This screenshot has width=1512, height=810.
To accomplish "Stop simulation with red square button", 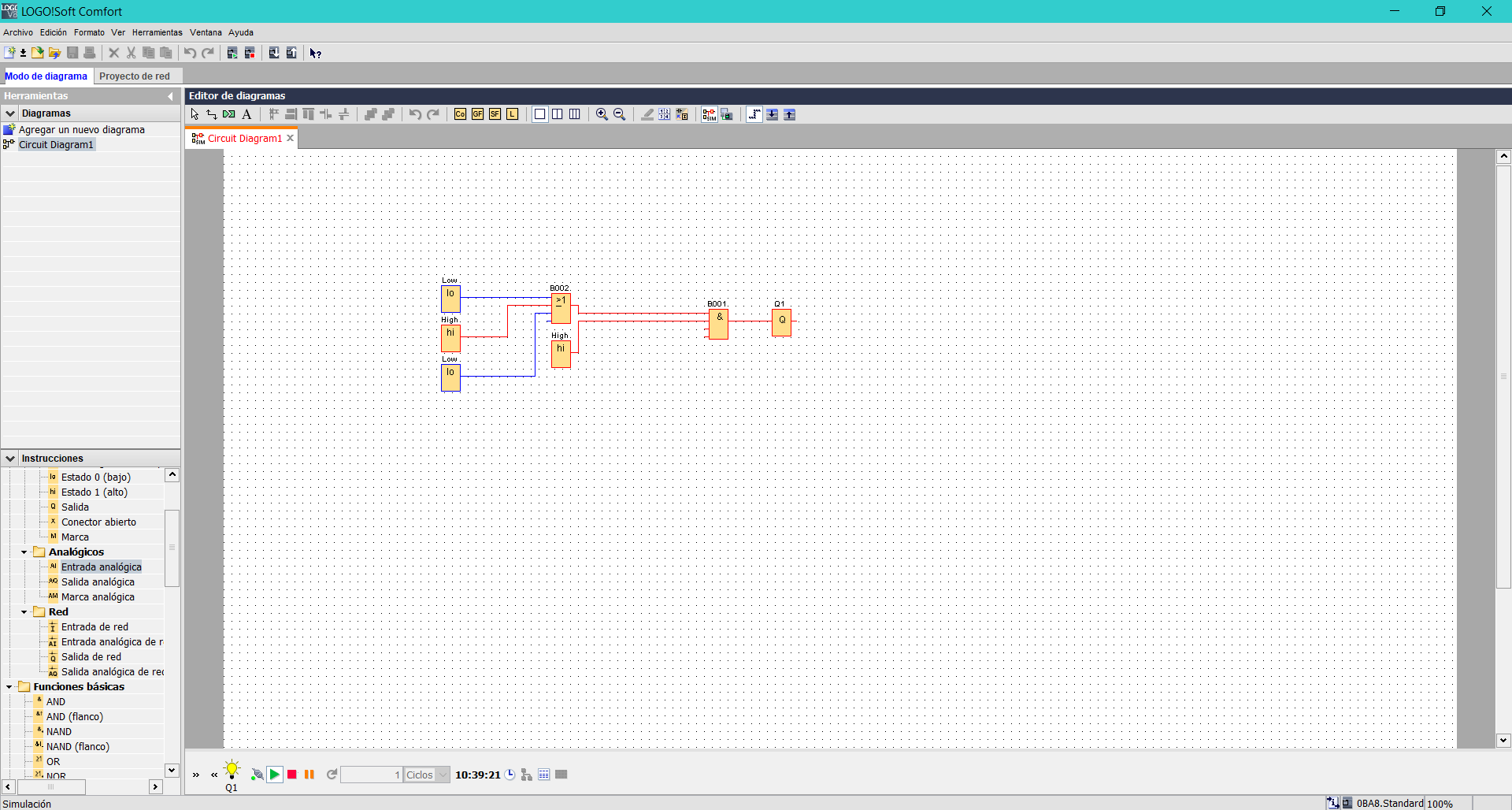I will [x=292, y=775].
